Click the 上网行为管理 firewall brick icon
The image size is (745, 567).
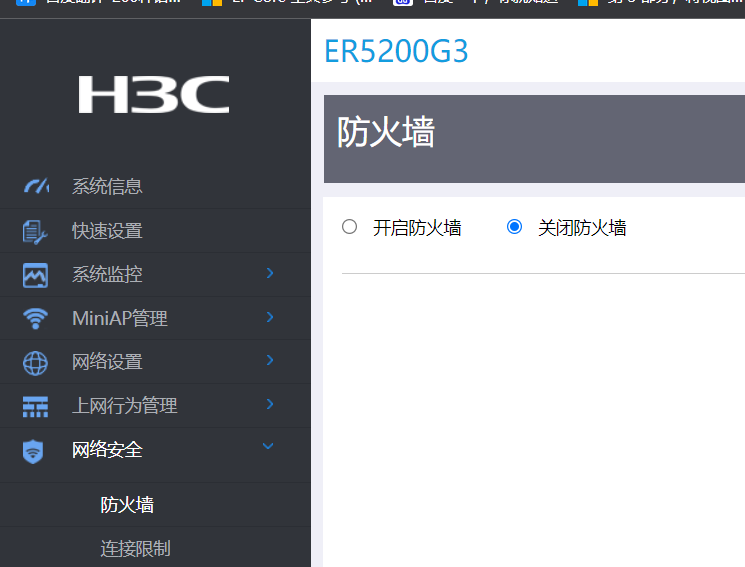pyautogui.click(x=35, y=407)
